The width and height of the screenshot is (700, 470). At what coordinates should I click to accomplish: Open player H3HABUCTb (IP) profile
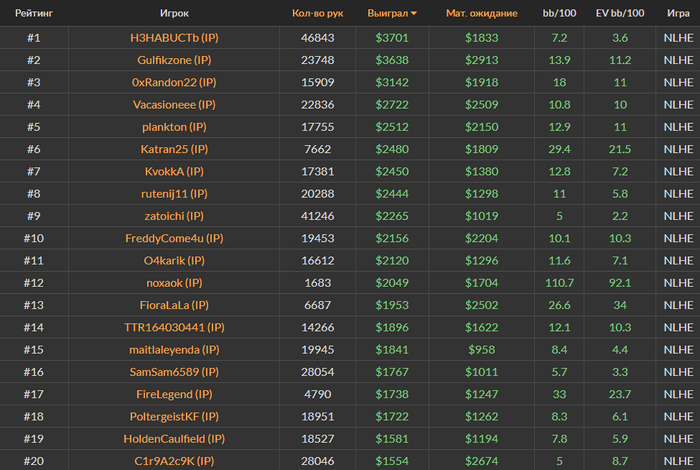pyautogui.click(x=174, y=37)
